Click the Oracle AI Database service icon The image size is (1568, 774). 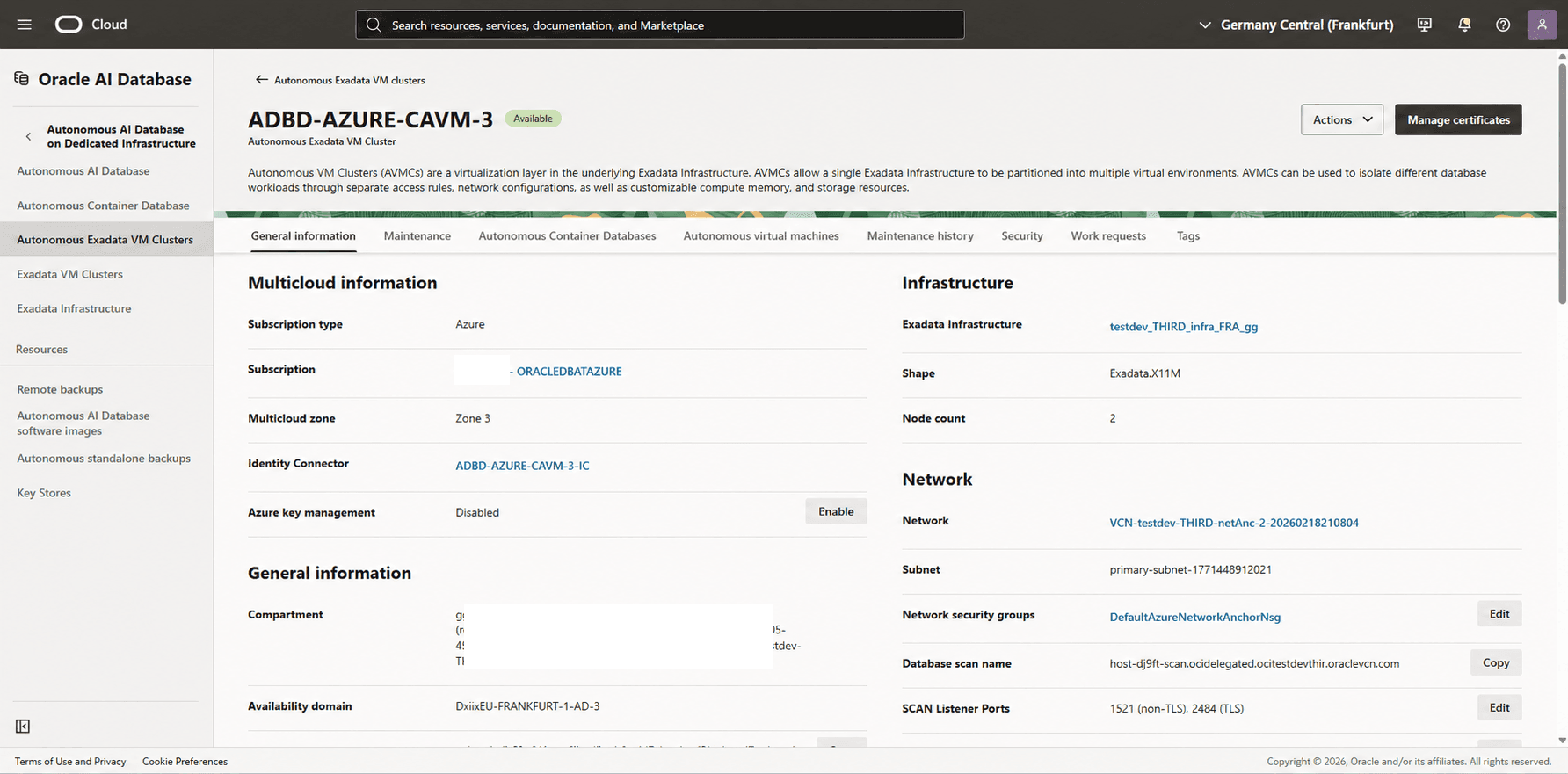[x=22, y=79]
